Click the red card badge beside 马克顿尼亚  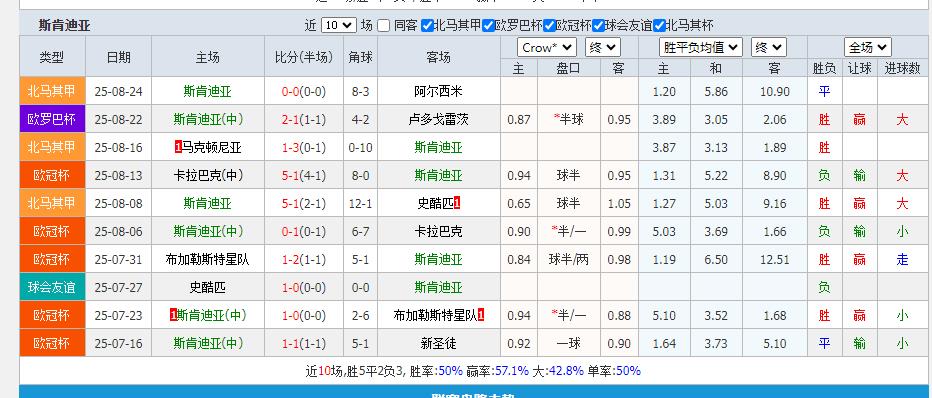point(178,147)
